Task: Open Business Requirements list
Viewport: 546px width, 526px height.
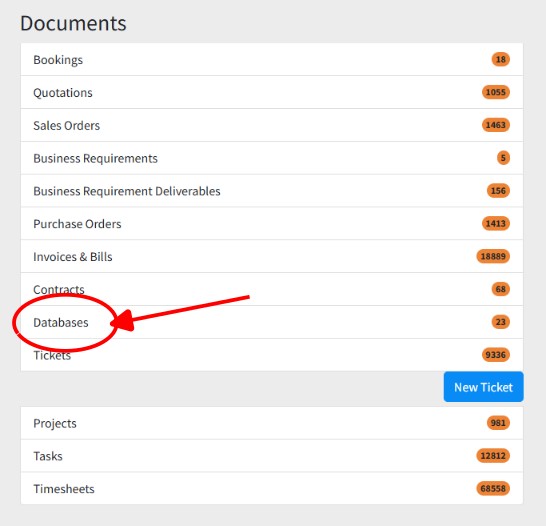Action: pyautogui.click(x=272, y=158)
